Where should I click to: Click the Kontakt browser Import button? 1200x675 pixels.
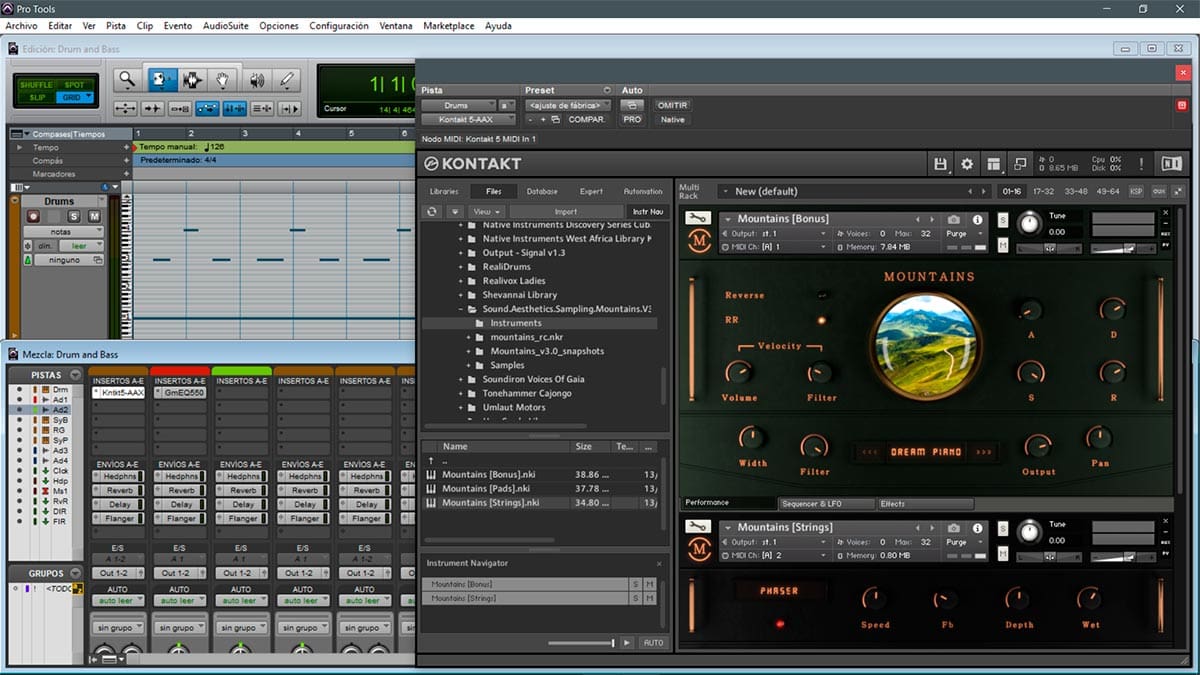click(566, 211)
